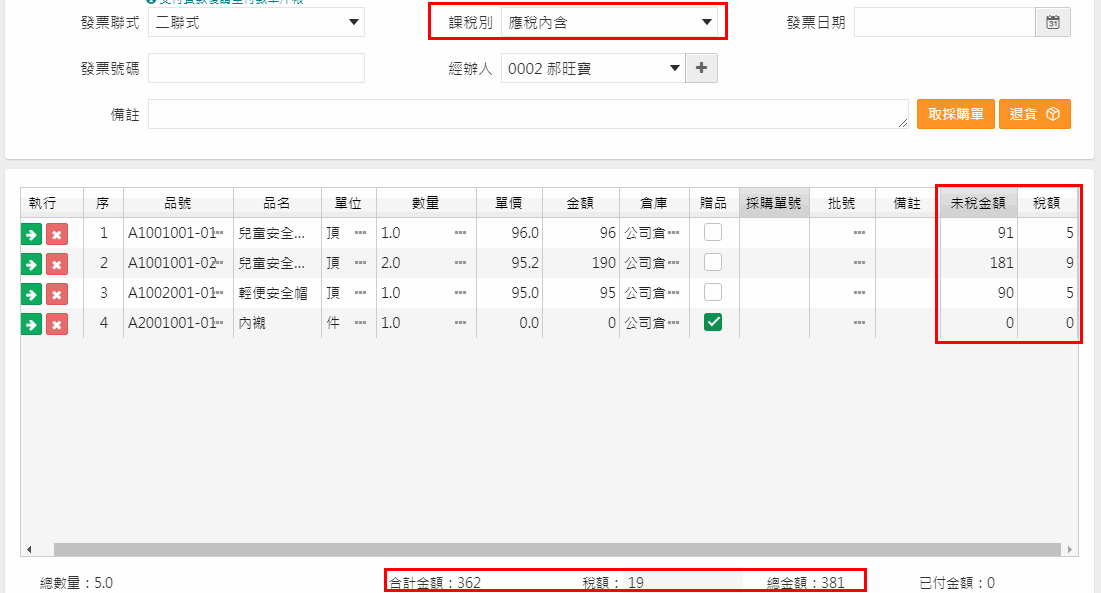Viewport: 1101px width, 593px height.
Task: Click the green execute arrow for row 2
Action: click(x=32, y=265)
